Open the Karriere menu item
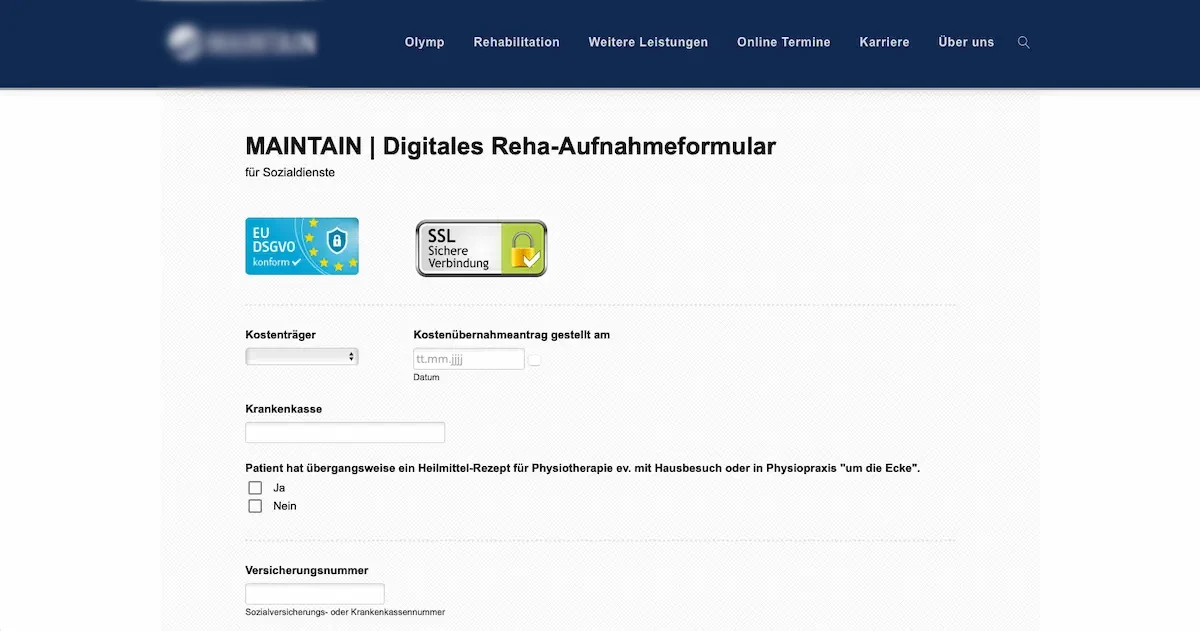Viewport: 1200px width, 631px height. 884,42
